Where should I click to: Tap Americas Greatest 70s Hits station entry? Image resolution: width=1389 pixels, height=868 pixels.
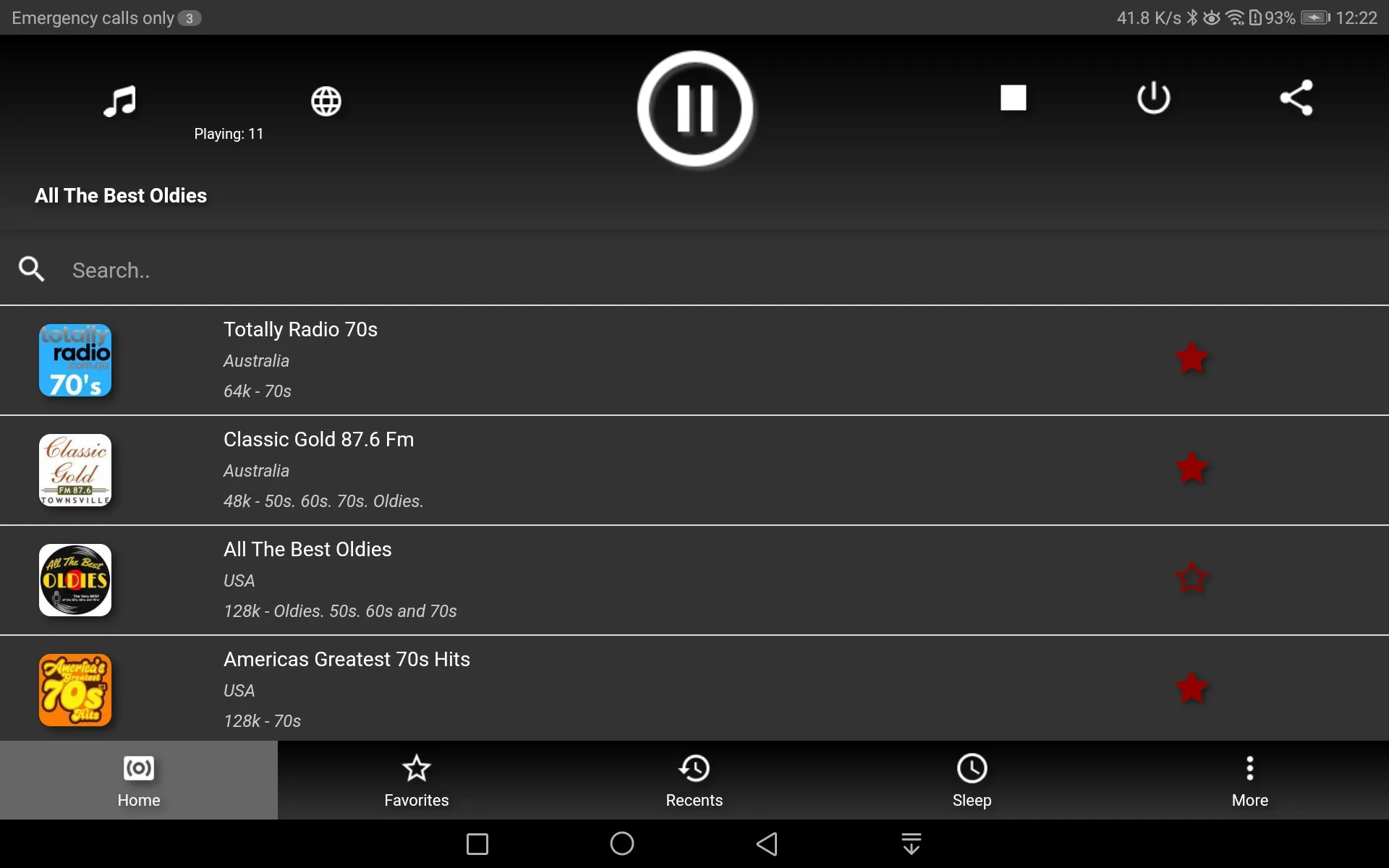pos(694,689)
